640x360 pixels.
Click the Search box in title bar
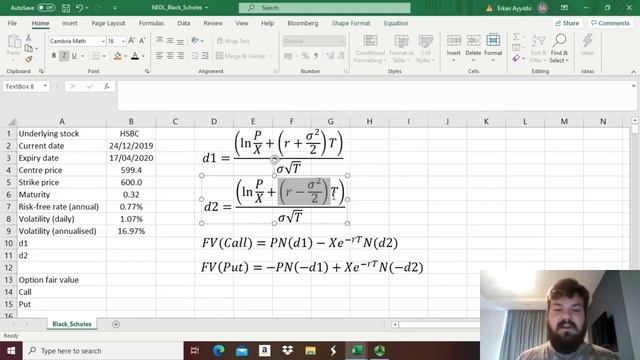tap(324, 8)
